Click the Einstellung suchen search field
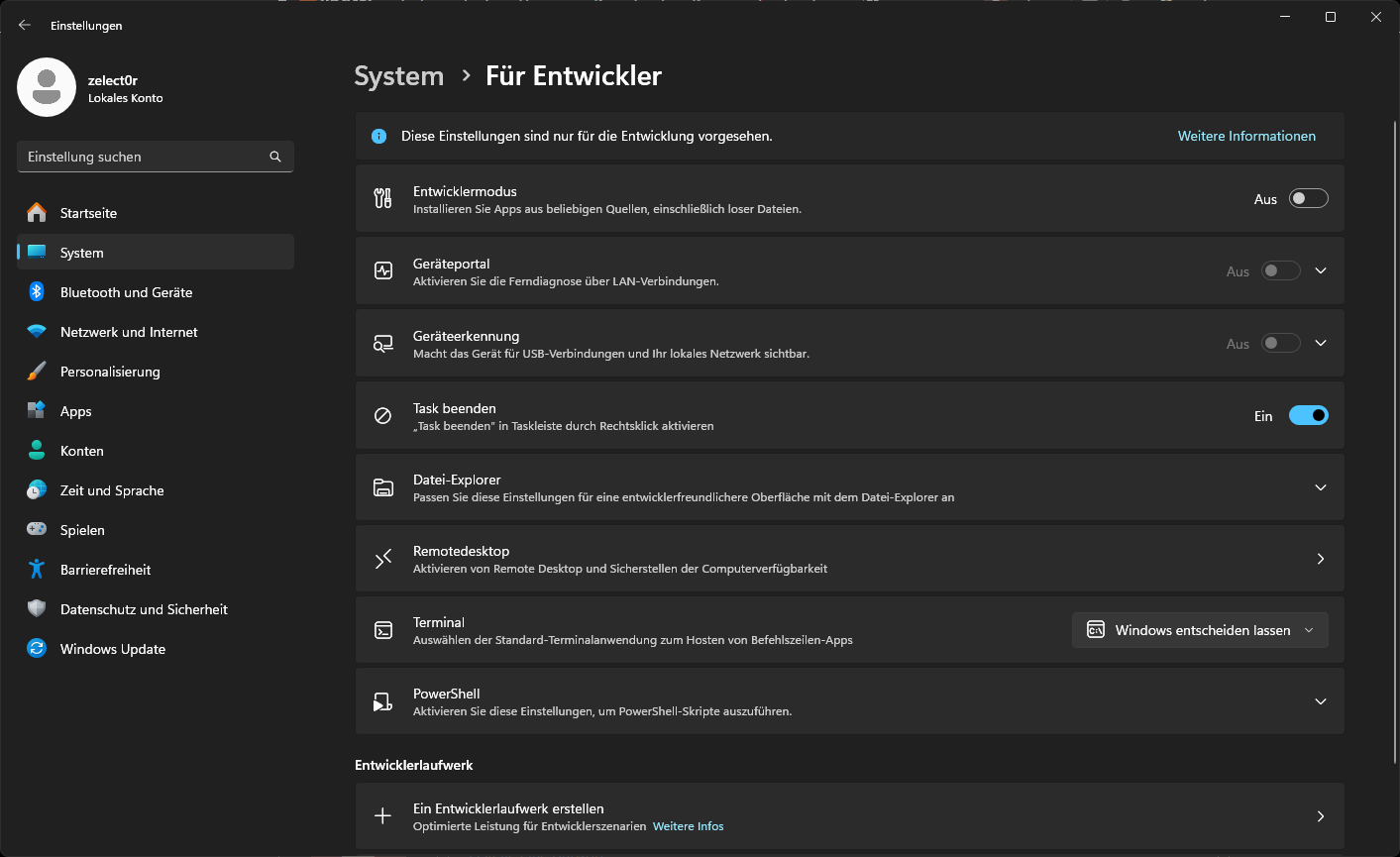1400x857 pixels. click(144, 157)
